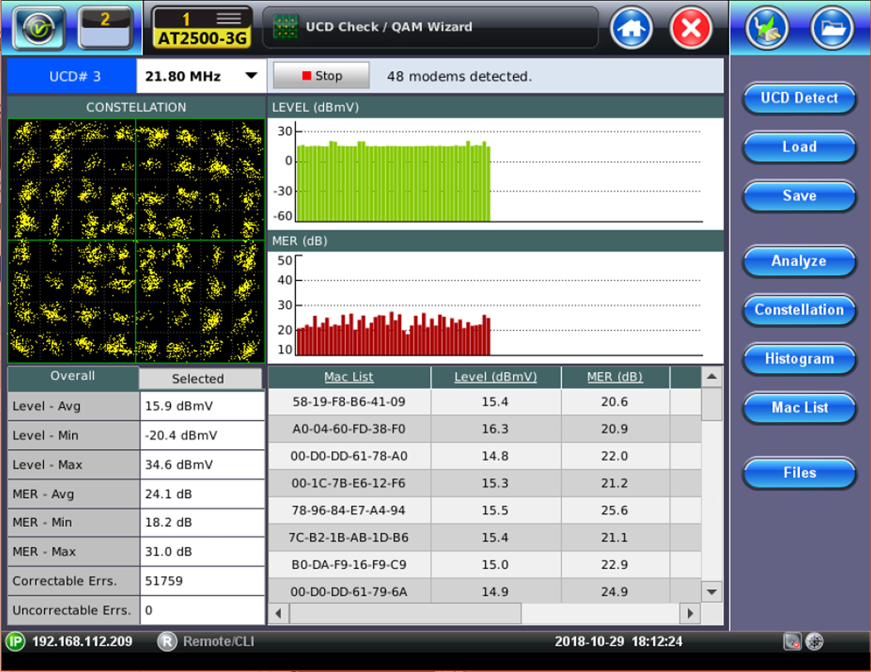Screen dimensions: 871x672
Task: Click the UCD Check / QAM Wizard icon
Action: 286,27
